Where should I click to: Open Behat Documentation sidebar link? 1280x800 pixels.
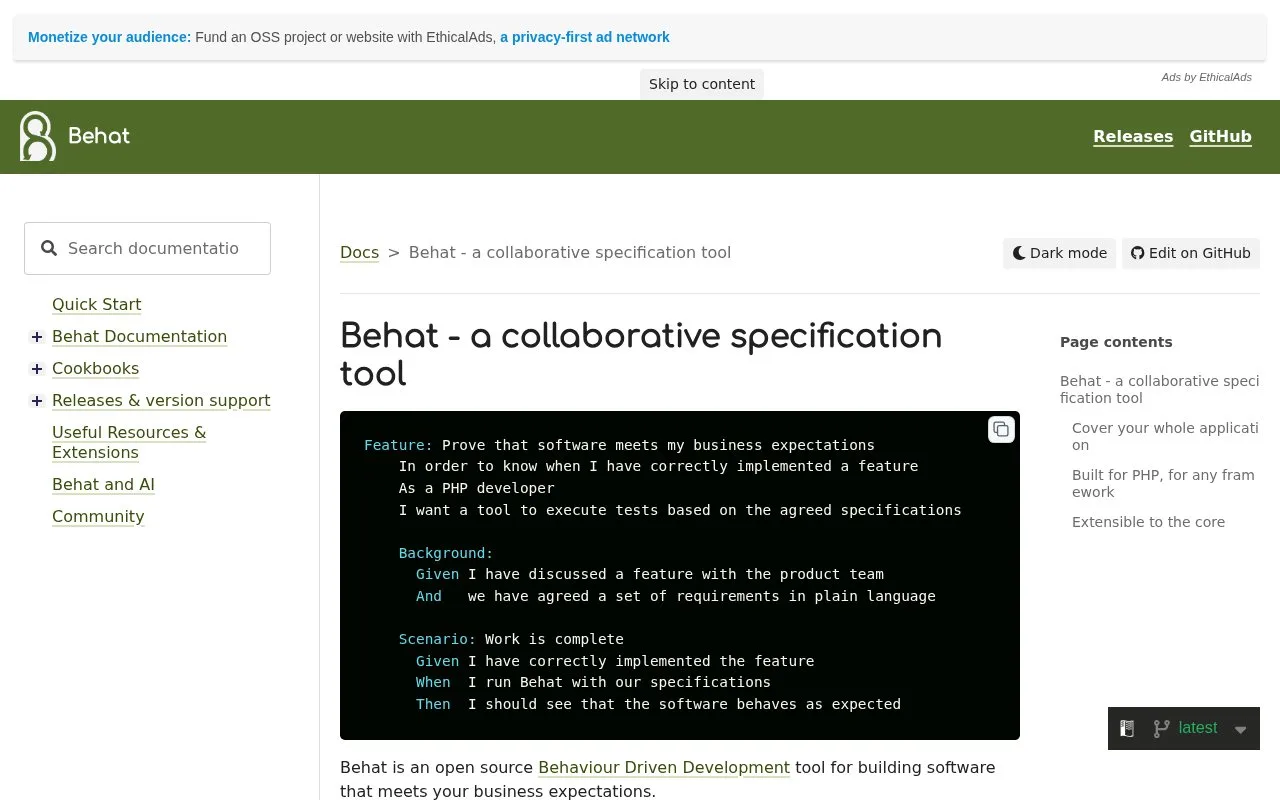pyautogui.click(x=139, y=336)
